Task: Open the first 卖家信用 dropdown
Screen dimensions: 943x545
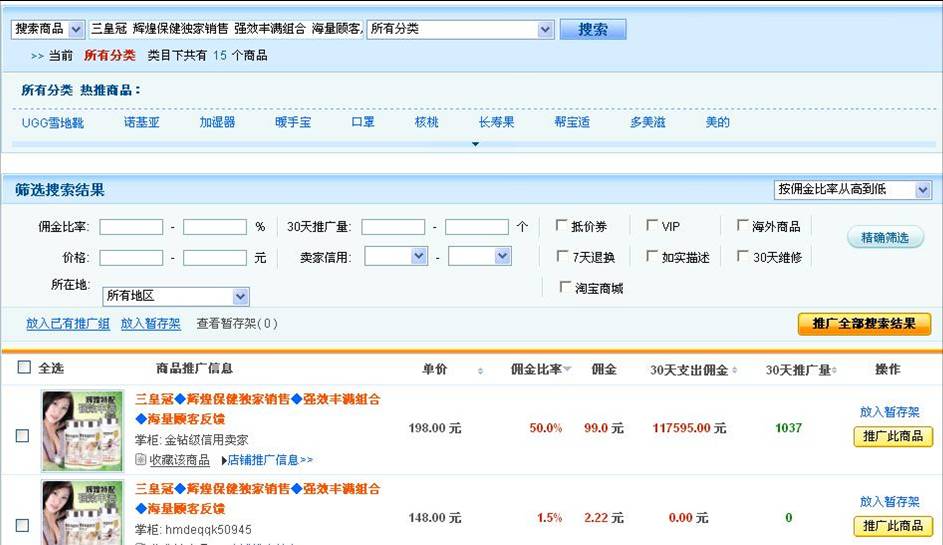Action: 396,257
